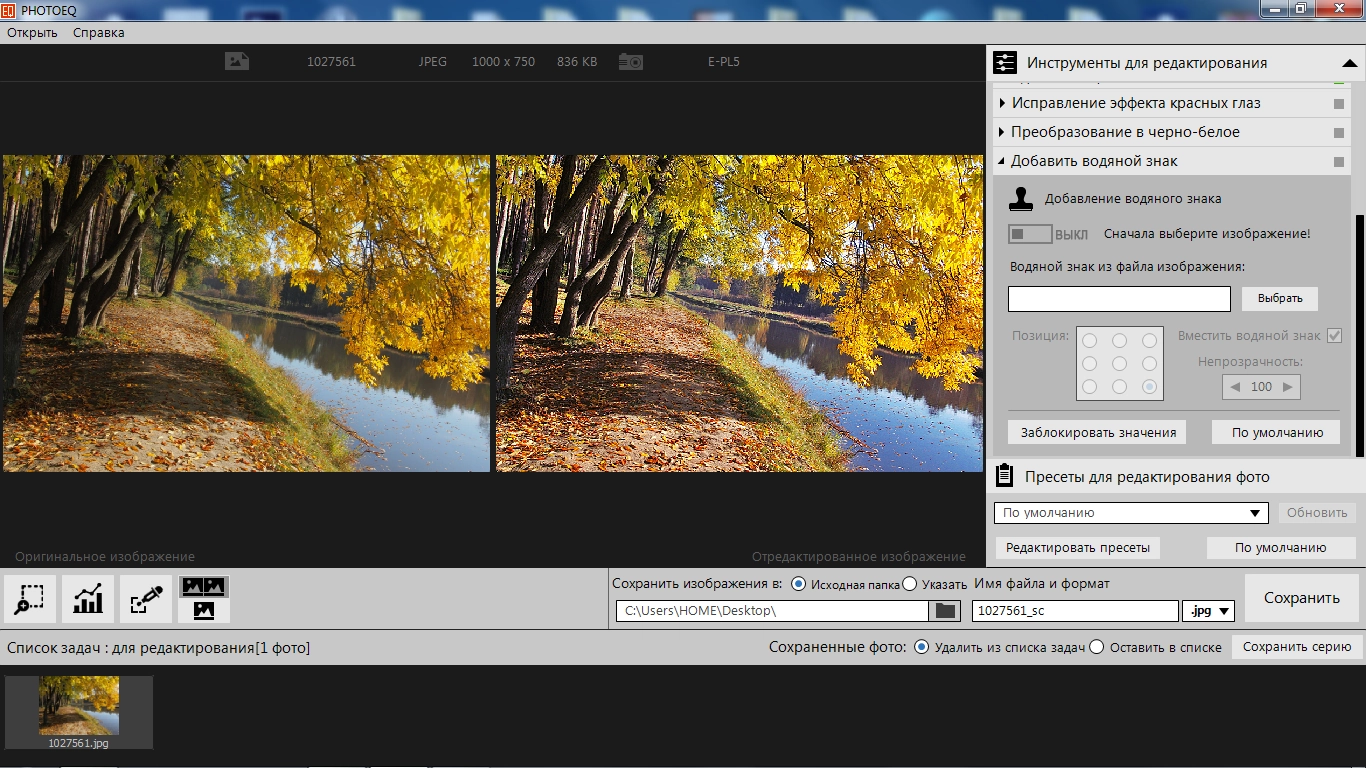Viewport: 1366px width, 768px height.
Task: Switch to single image view
Action: tap(204, 610)
